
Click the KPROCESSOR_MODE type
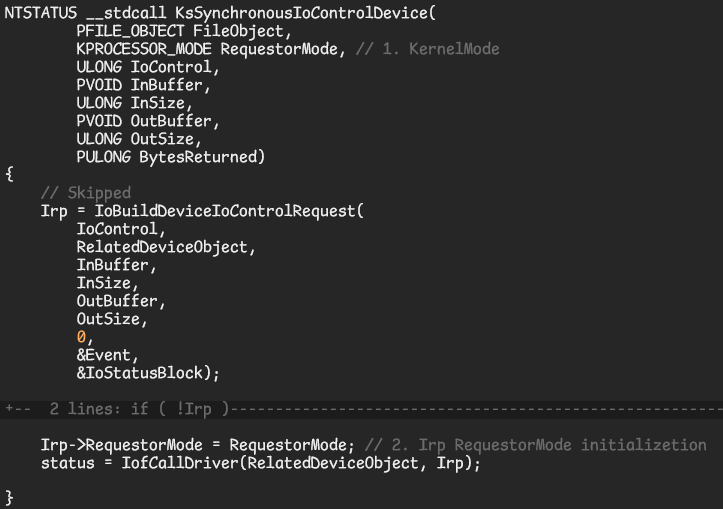click(144, 49)
